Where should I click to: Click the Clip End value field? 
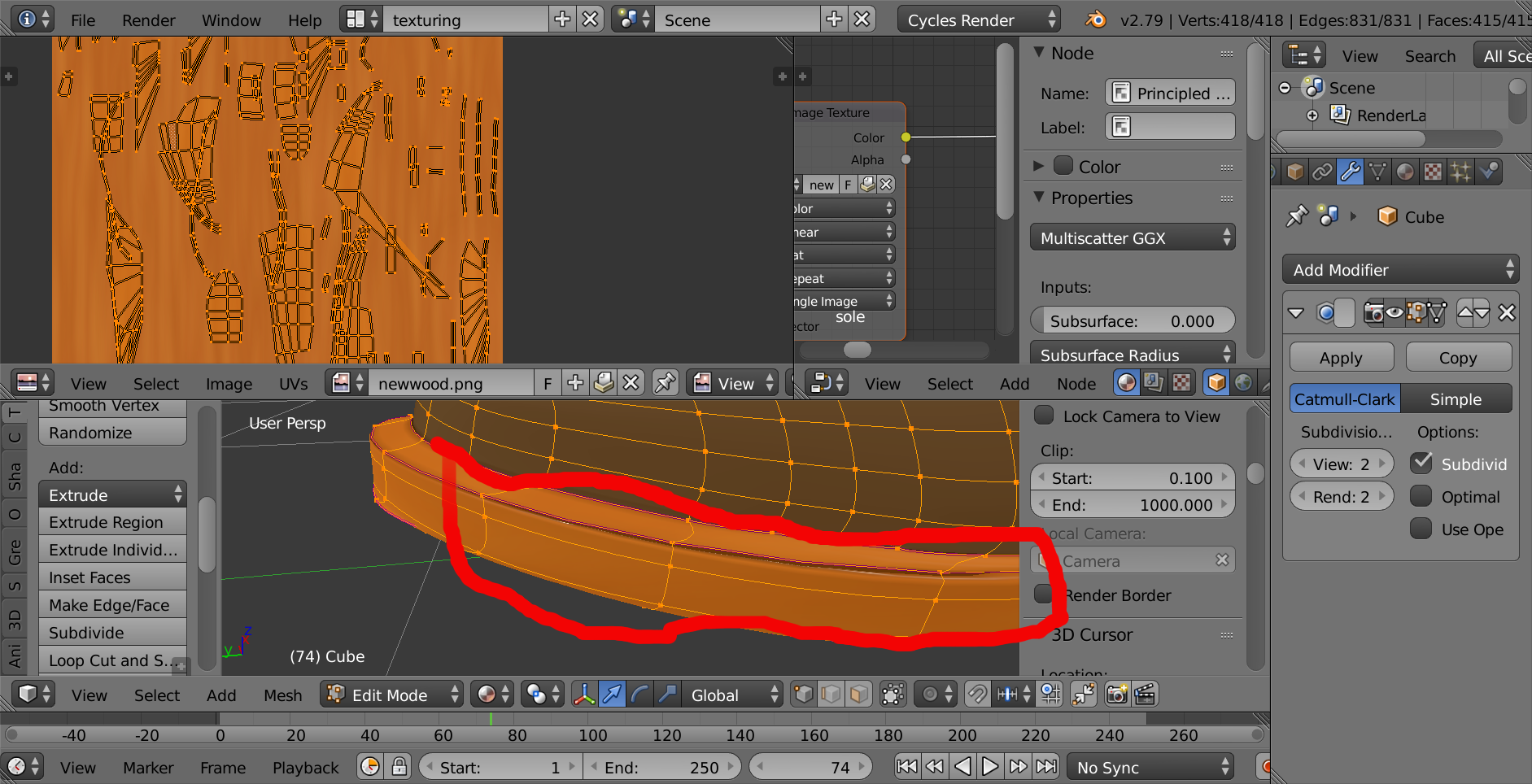click(1133, 504)
